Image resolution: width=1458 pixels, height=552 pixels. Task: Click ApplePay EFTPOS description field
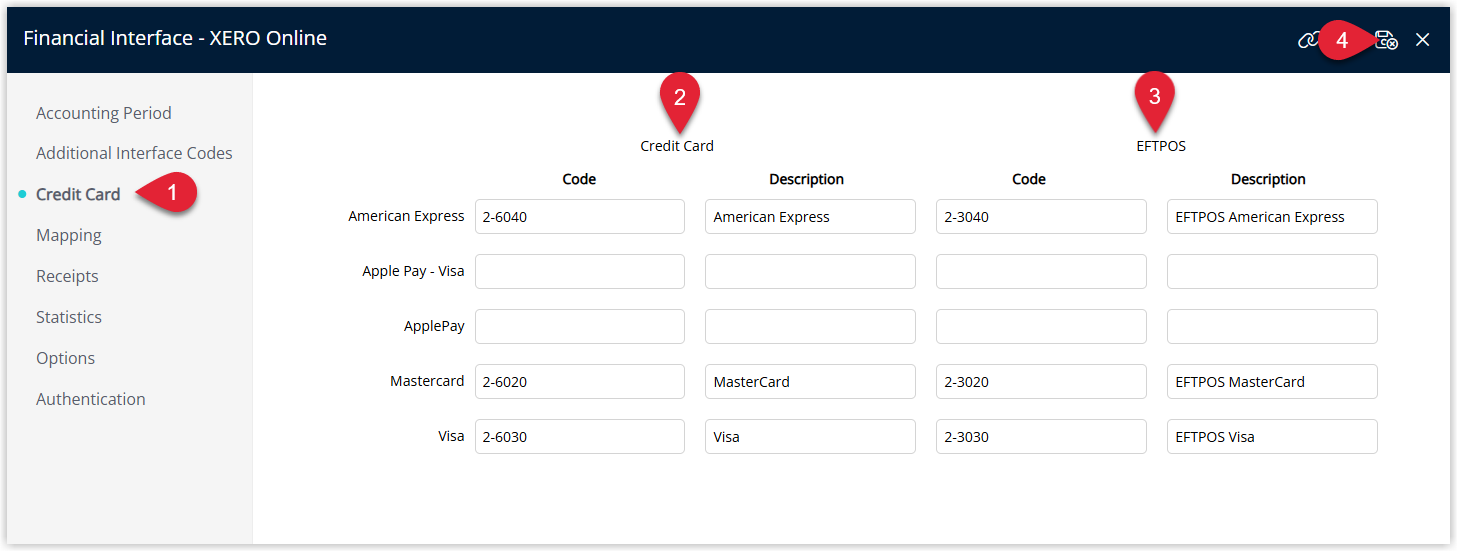(x=1272, y=327)
